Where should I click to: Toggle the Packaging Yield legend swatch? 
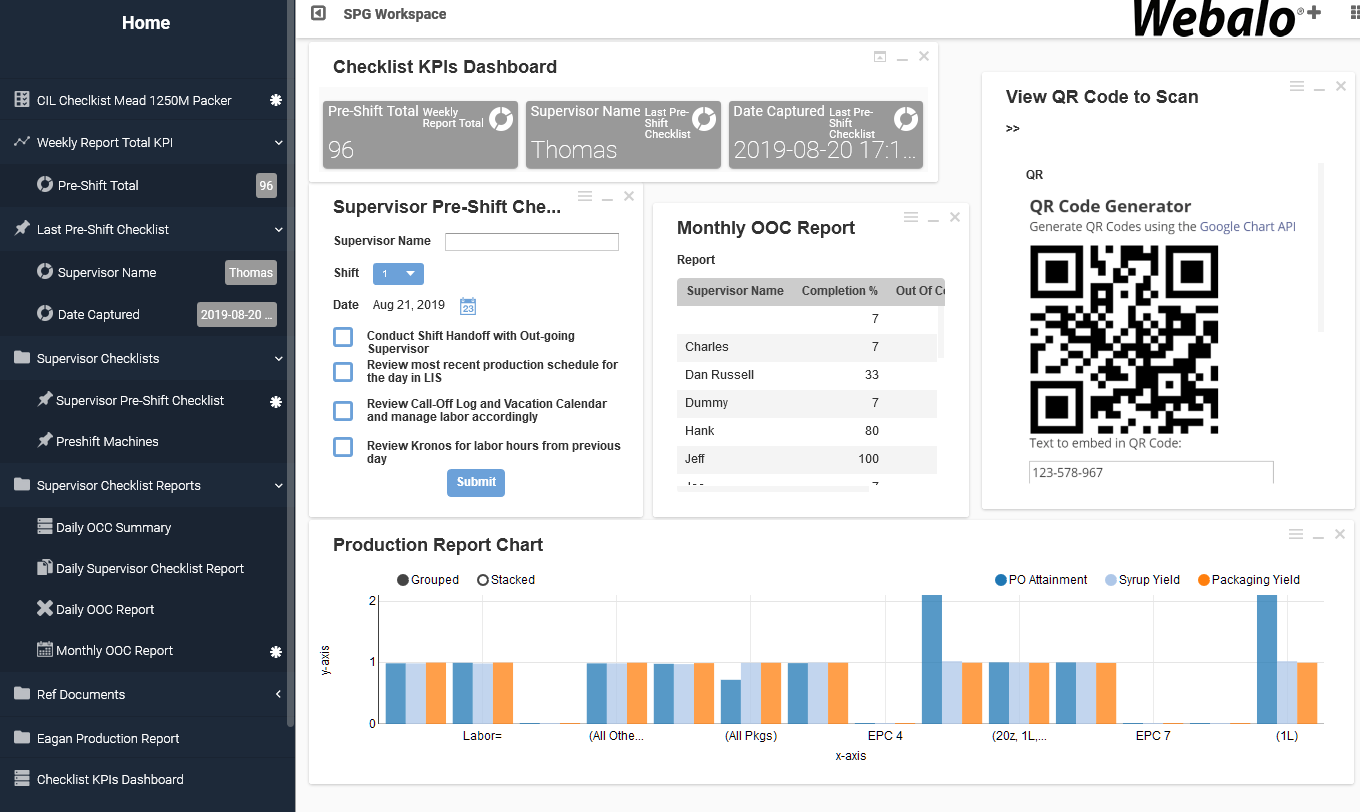point(1204,580)
